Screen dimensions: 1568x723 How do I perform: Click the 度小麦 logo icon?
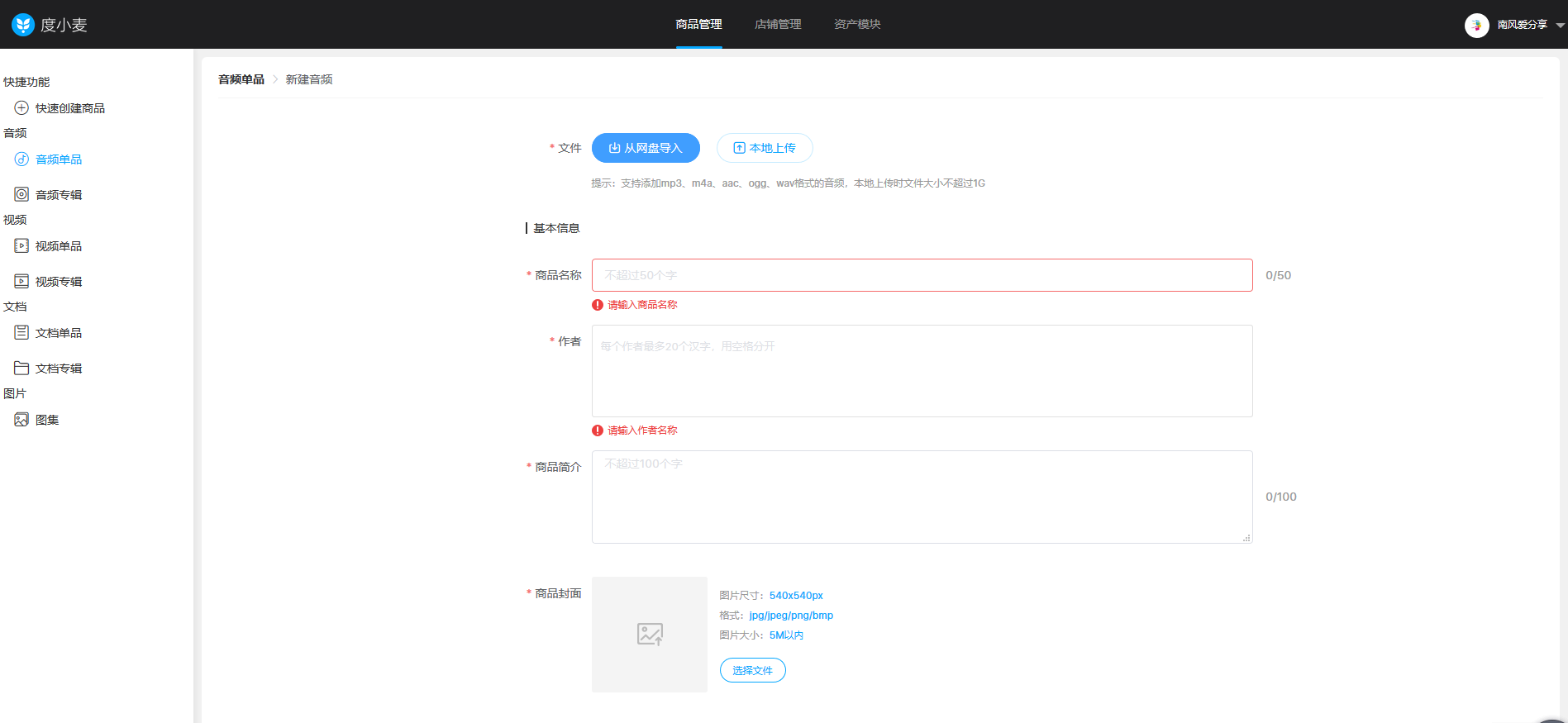pyautogui.click(x=22, y=25)
